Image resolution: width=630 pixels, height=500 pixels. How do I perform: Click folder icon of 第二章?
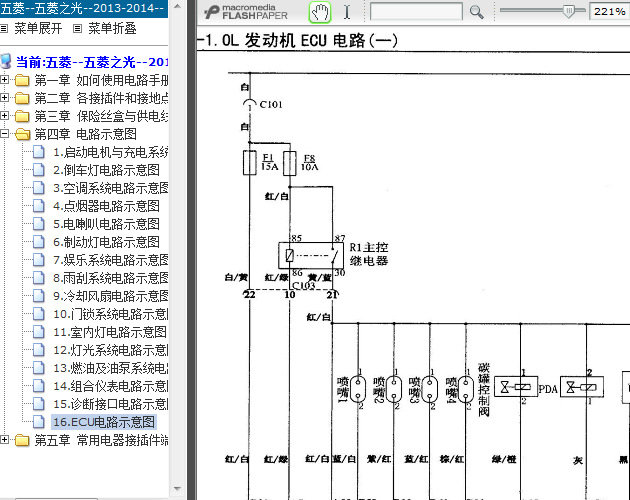tap(22, 98)
